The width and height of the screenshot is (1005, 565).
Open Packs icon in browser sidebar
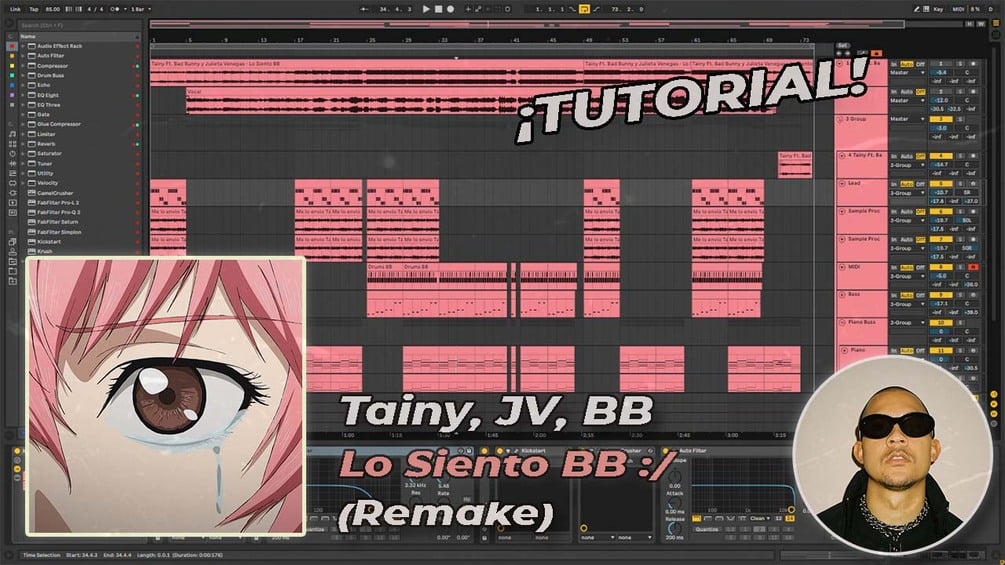click(12, 242)
